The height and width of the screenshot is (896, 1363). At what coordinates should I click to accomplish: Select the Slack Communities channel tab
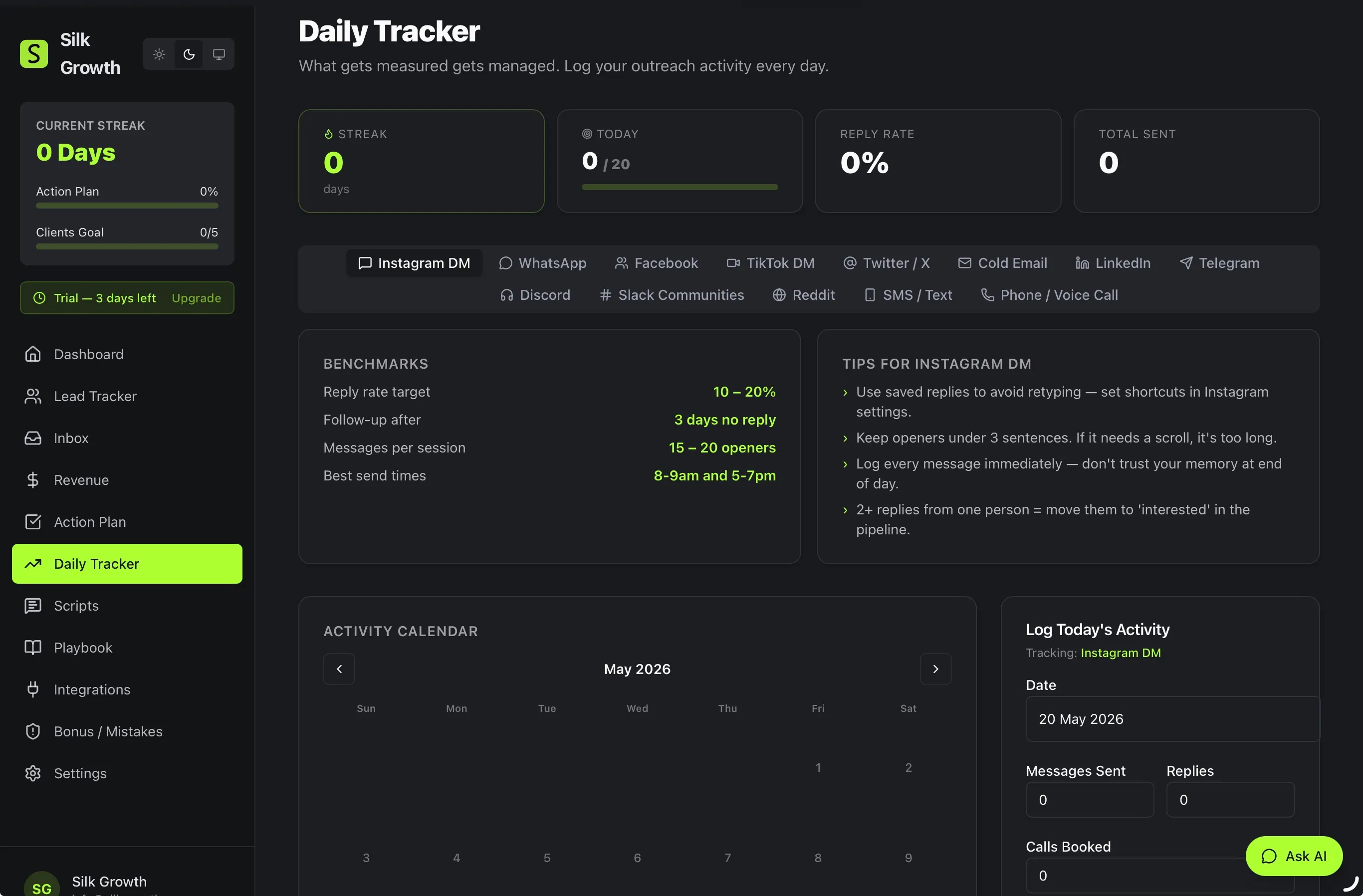click(x=671, y=295)
